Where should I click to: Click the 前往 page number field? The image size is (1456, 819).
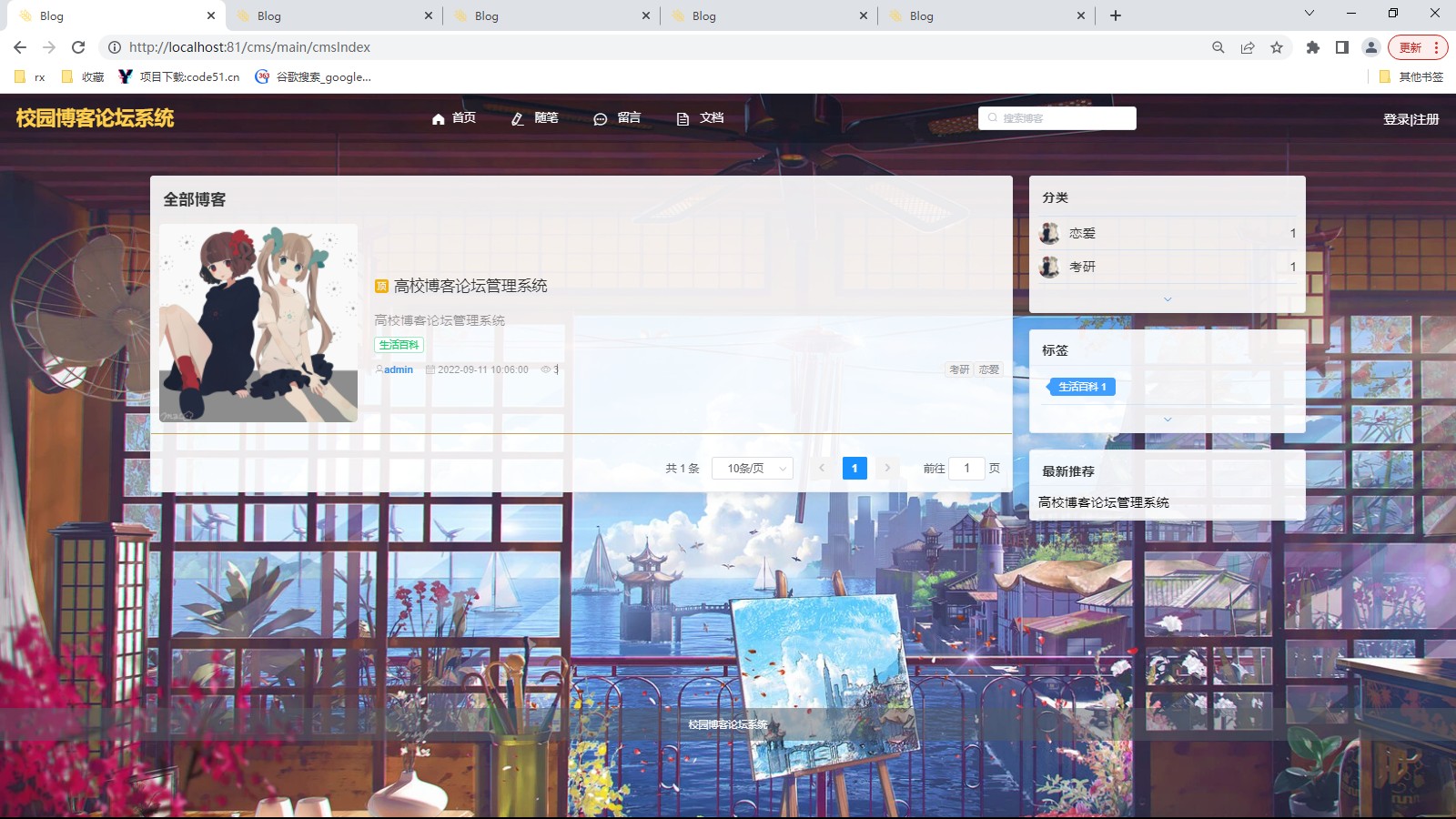coord(966,468)
